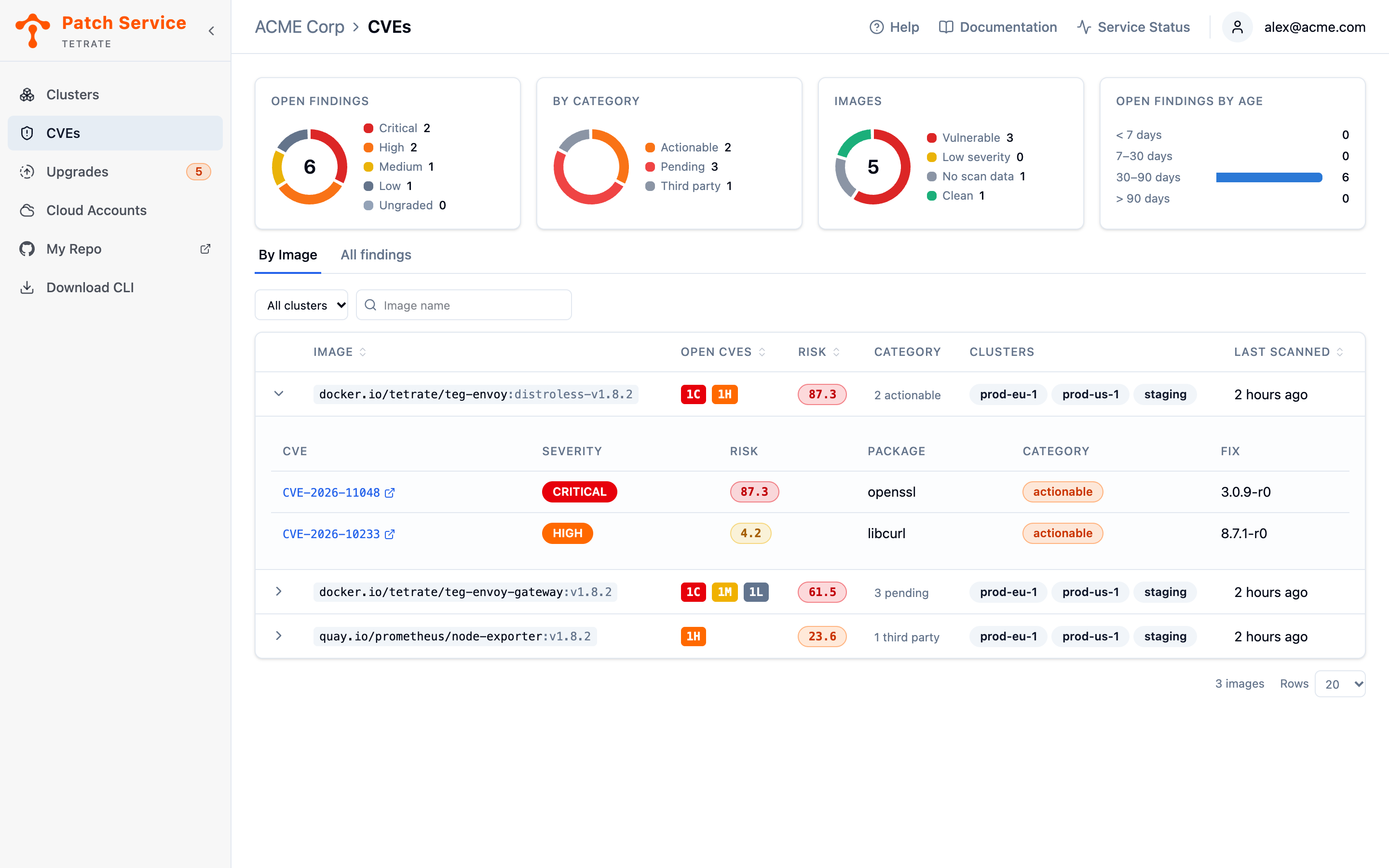The width and height of the screenshot is (1389, 868).
Task: Expand the teg-envoy-gateway image row
Action: tap(278, 591)
